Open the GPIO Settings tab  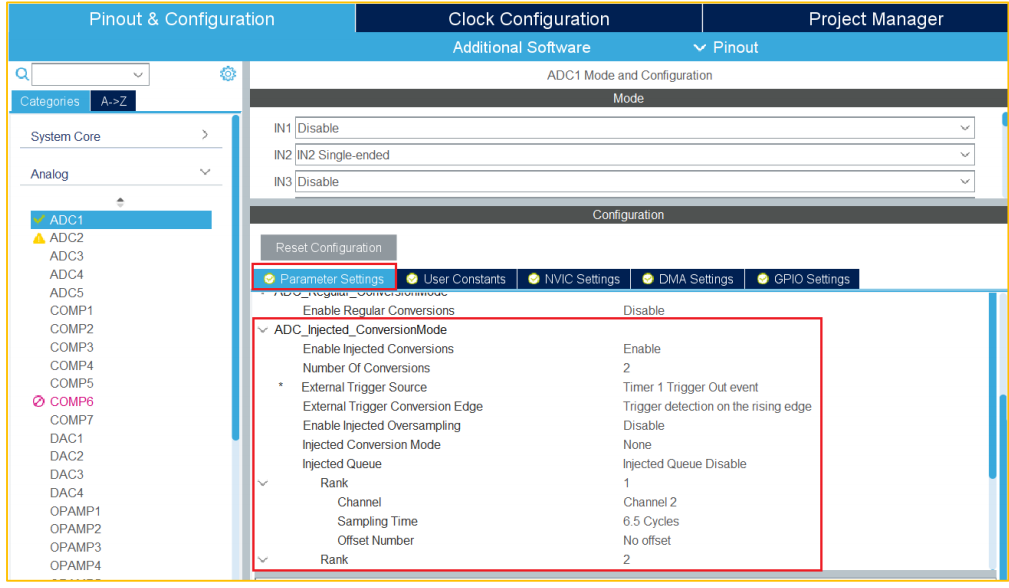pyautogui.click(x=802, y=279)
